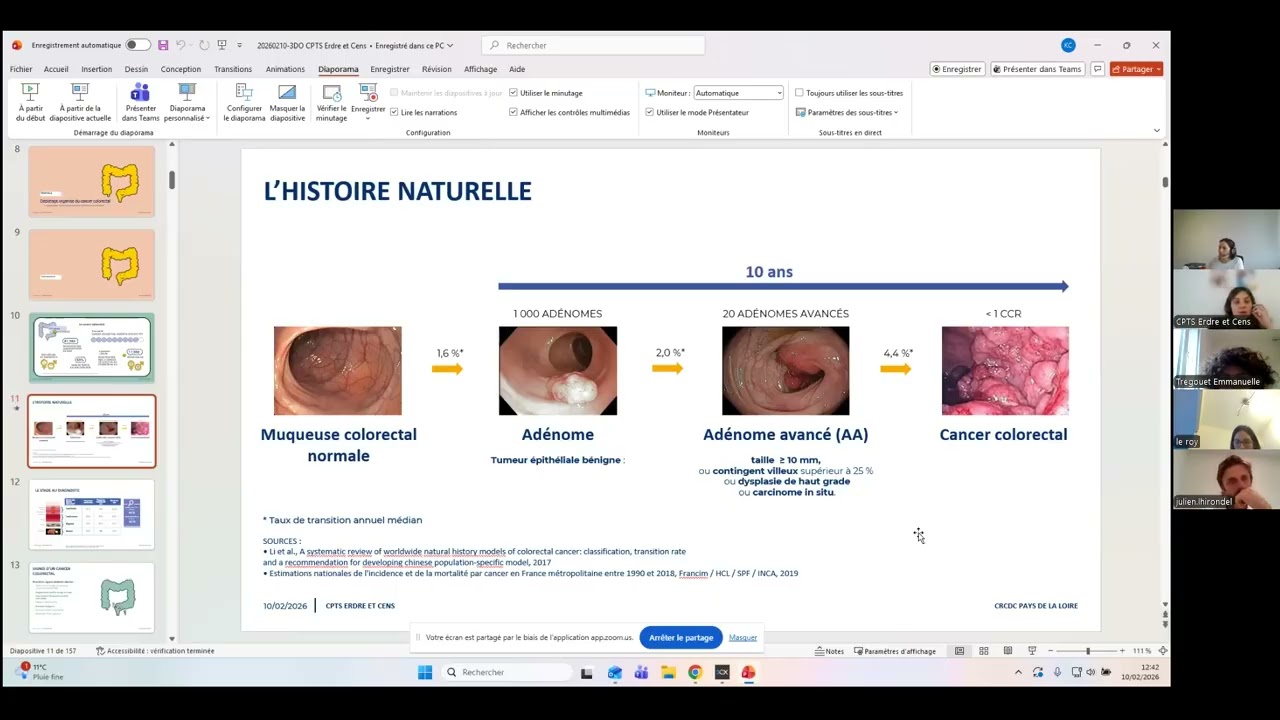
Task: Click the quick-access slideshow start icon
Action: (222, 45)
